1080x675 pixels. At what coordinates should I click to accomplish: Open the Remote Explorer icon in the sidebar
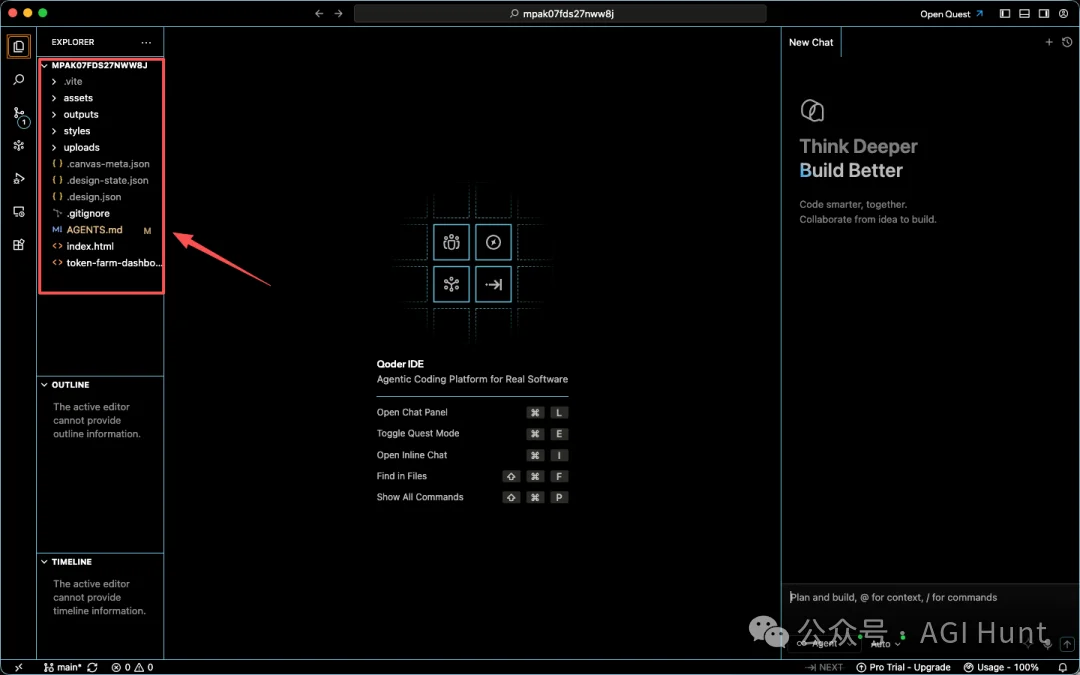click(x=19, y=211)
